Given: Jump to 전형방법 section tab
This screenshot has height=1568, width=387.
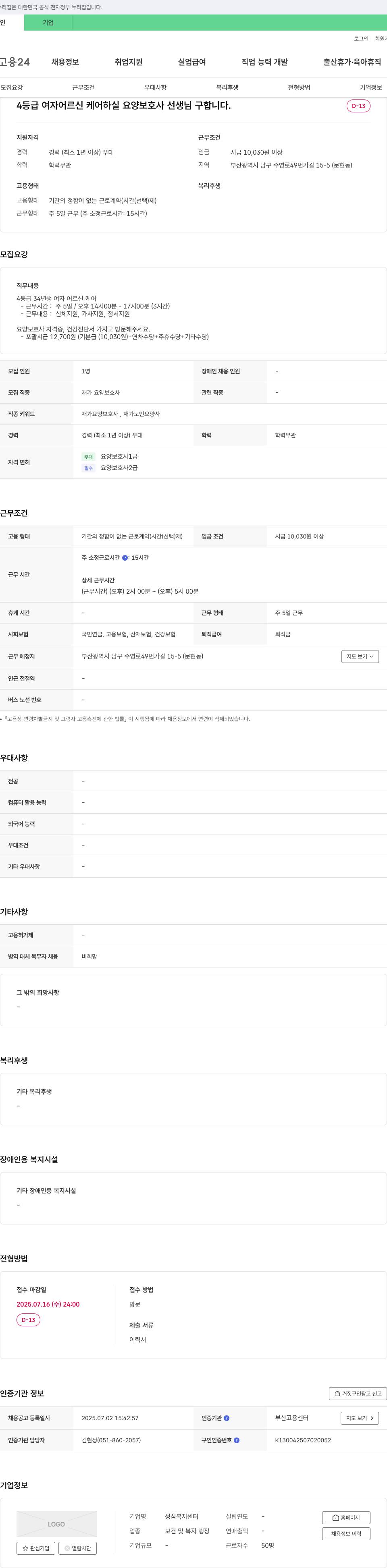Looking at the screenshot, I should (299, 88).
